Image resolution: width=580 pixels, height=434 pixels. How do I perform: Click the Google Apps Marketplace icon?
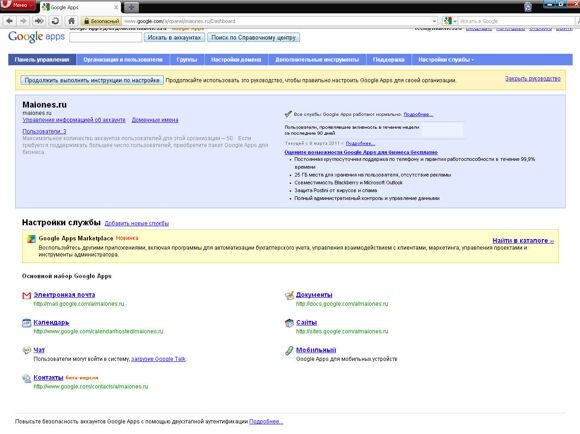(x=31, y=239)
